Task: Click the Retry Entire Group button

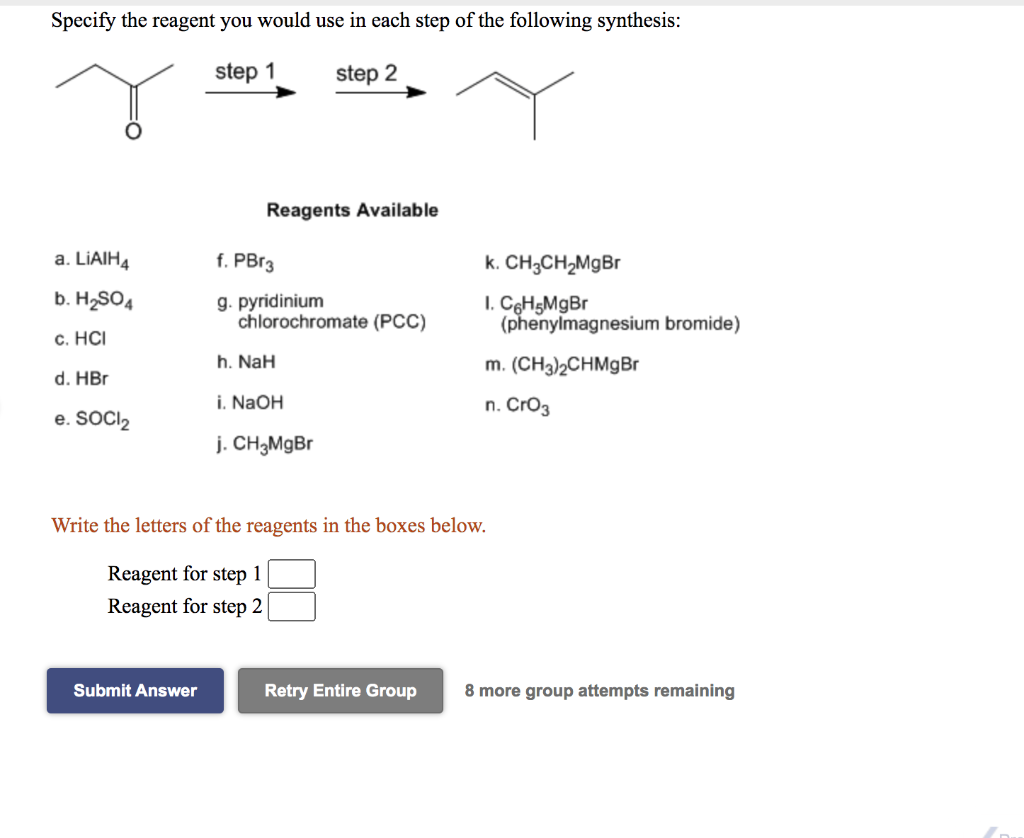Action: coord(340,690)
